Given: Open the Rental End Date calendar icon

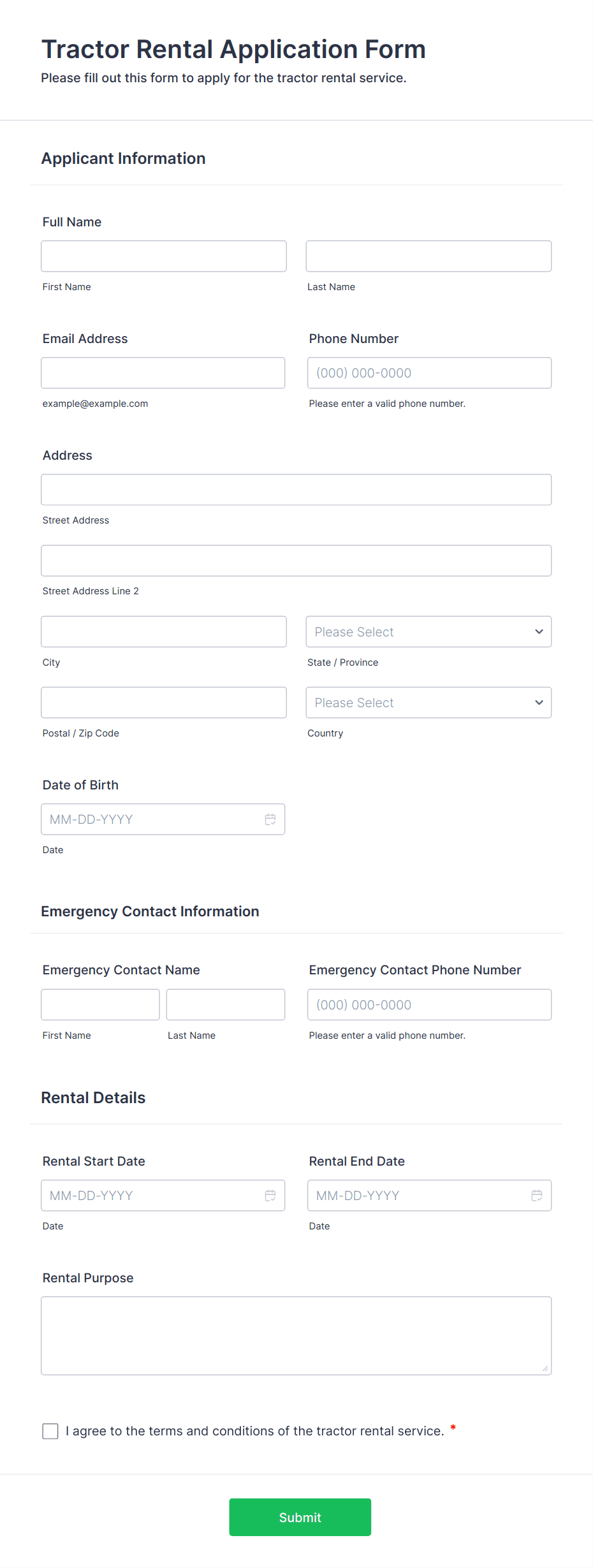Looking at the screenshot, I should (x=537, y=1196).
